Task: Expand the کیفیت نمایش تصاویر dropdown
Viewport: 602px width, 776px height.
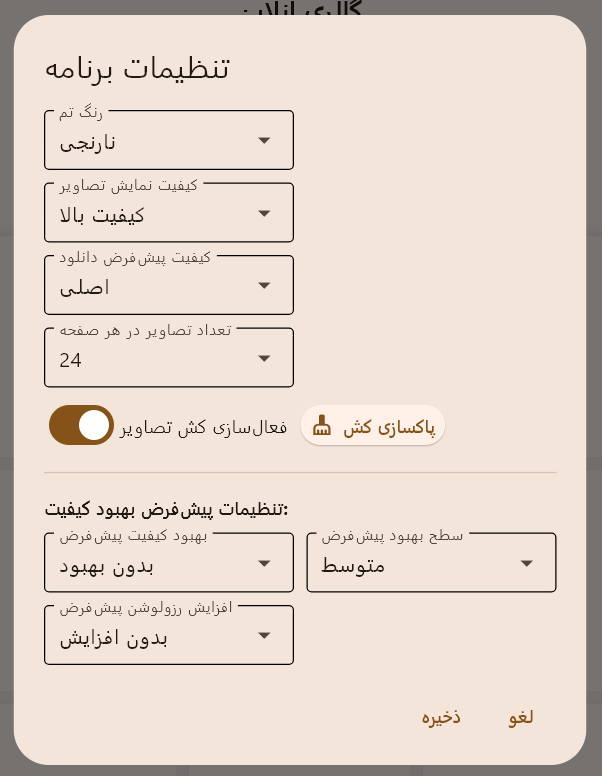Action: pyautogui.click(x=168, y=213)
